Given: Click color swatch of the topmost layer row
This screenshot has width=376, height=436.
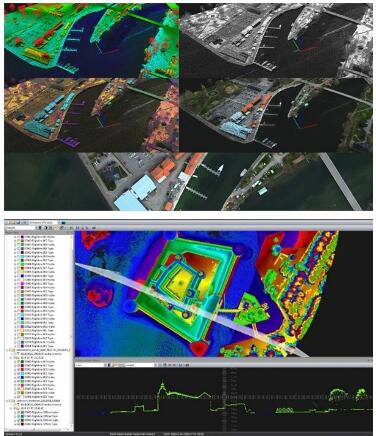Looking at the screenshot, I should [22, 237].
